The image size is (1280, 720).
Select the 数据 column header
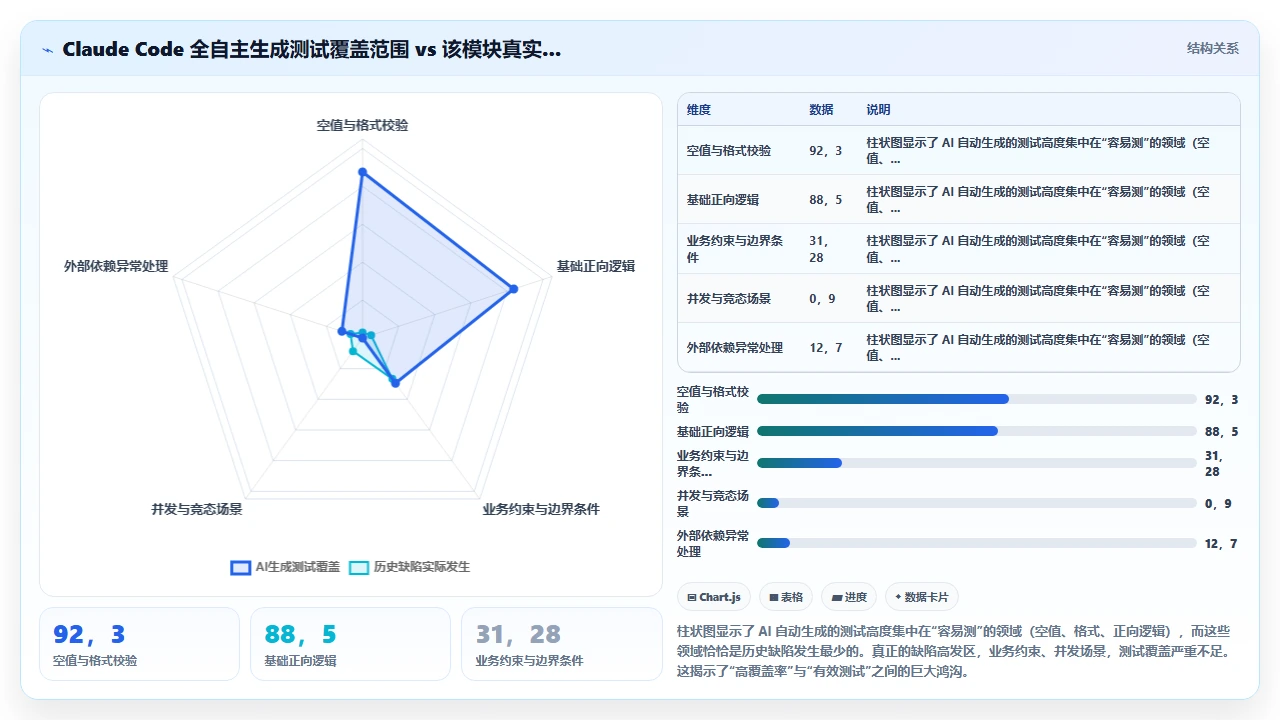[x=821, y=110]
